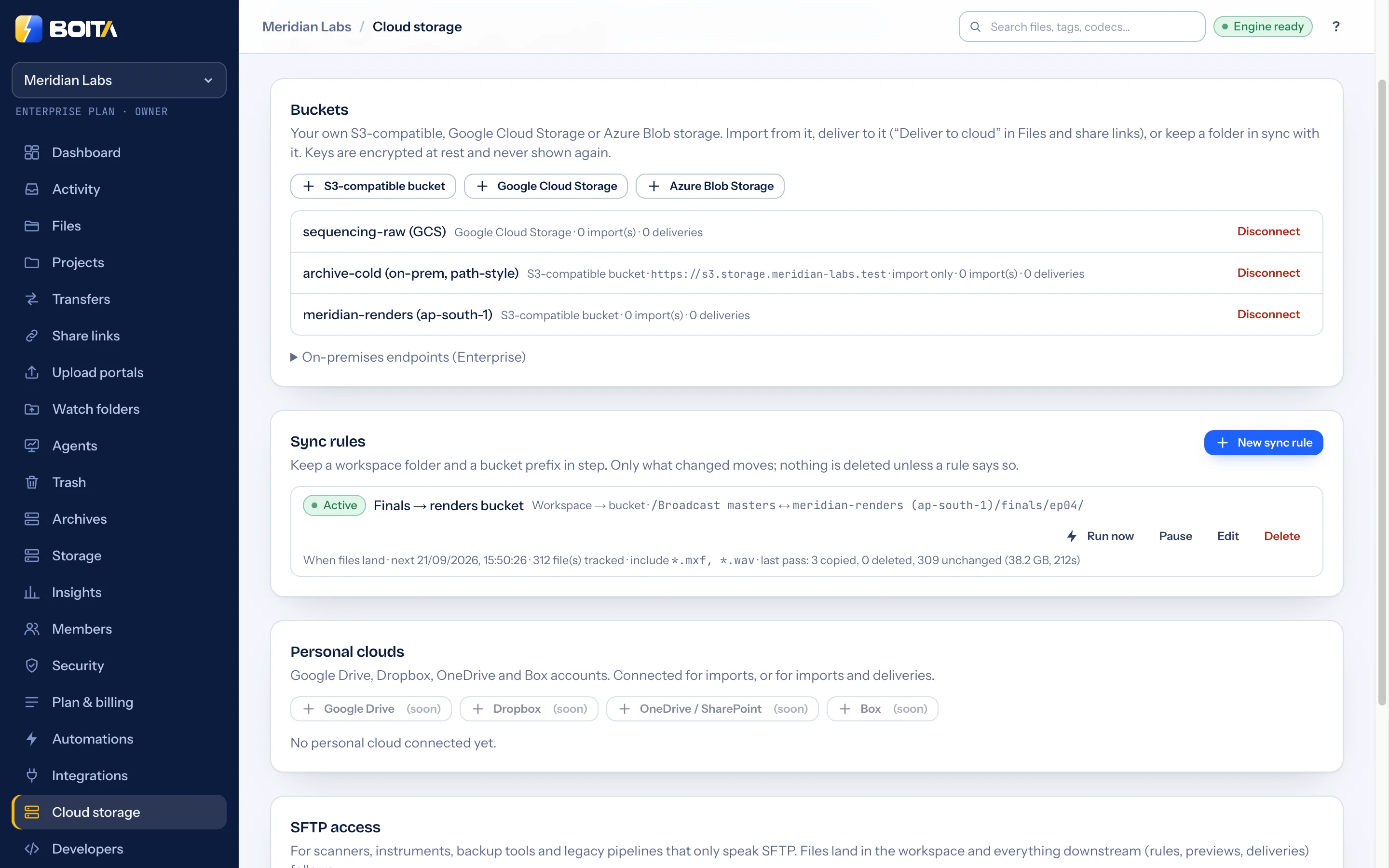1389x868 pixels.
Task: Open the Dashboard grid icon
Action: (31, 152)
